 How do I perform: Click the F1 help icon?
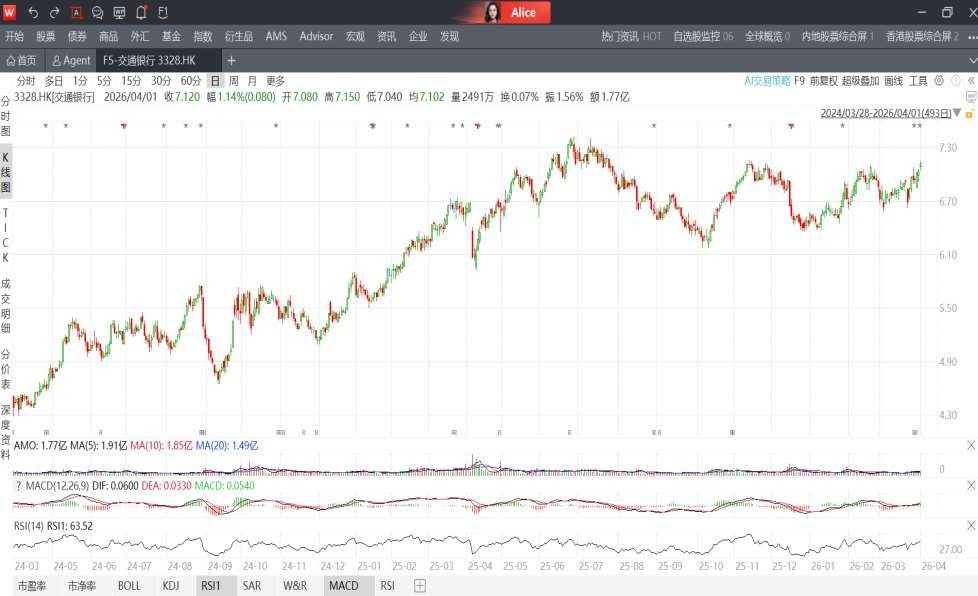point(162,13)
